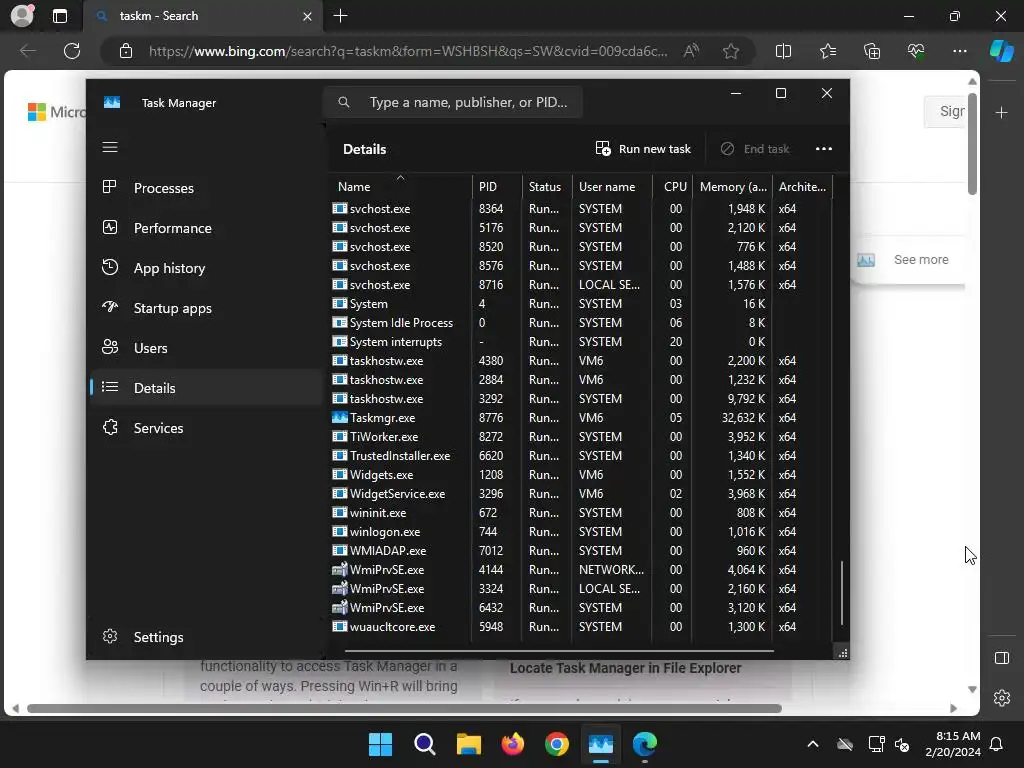Open Task Manager more options ellipsis
The width and height of the screenshot is (1024, 768).
click(x=824, y=149)
